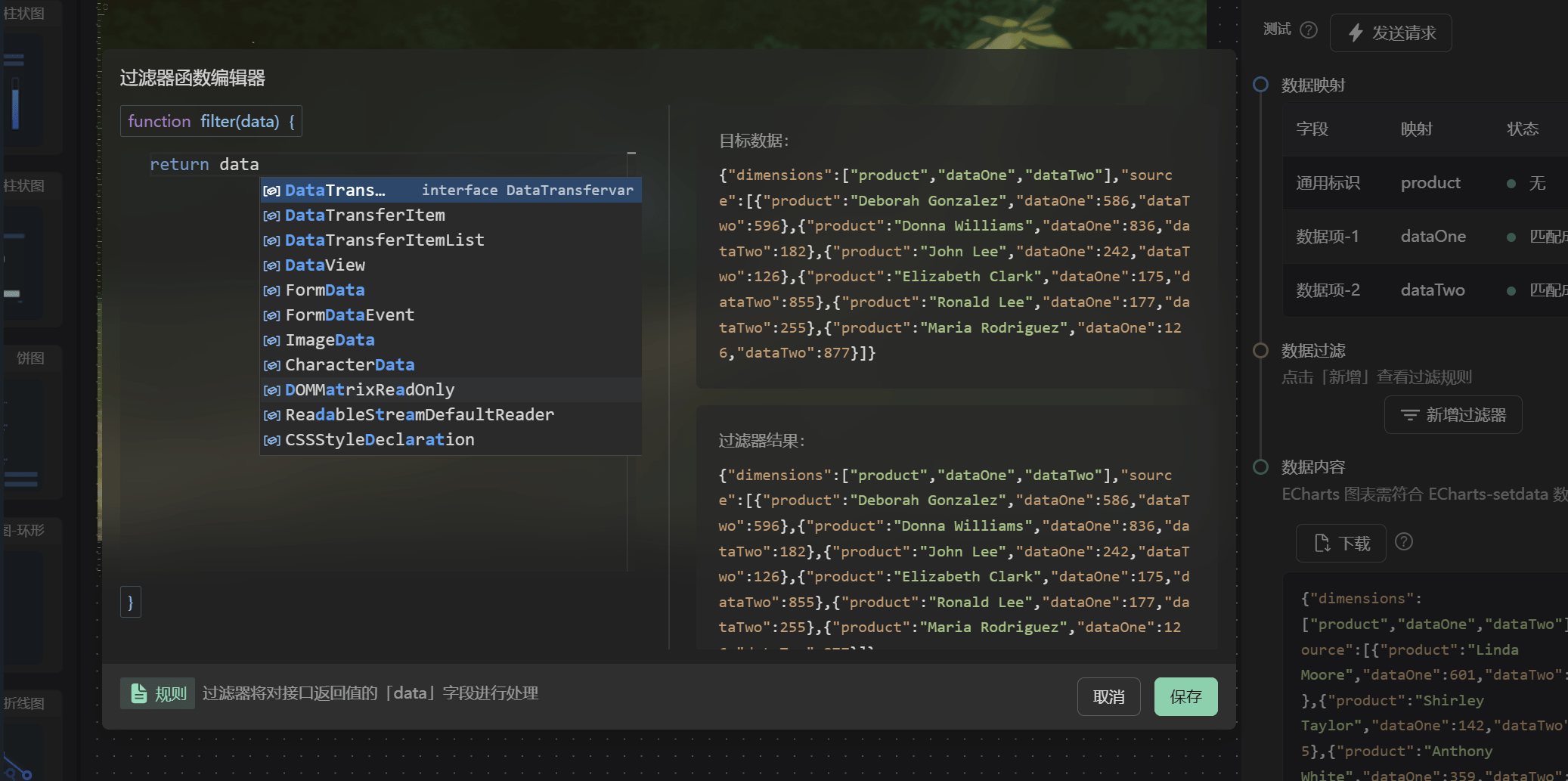Screen dimensions: 1568x781
Task: Click the help icon beside 测试
Action: pos(1309,30)
